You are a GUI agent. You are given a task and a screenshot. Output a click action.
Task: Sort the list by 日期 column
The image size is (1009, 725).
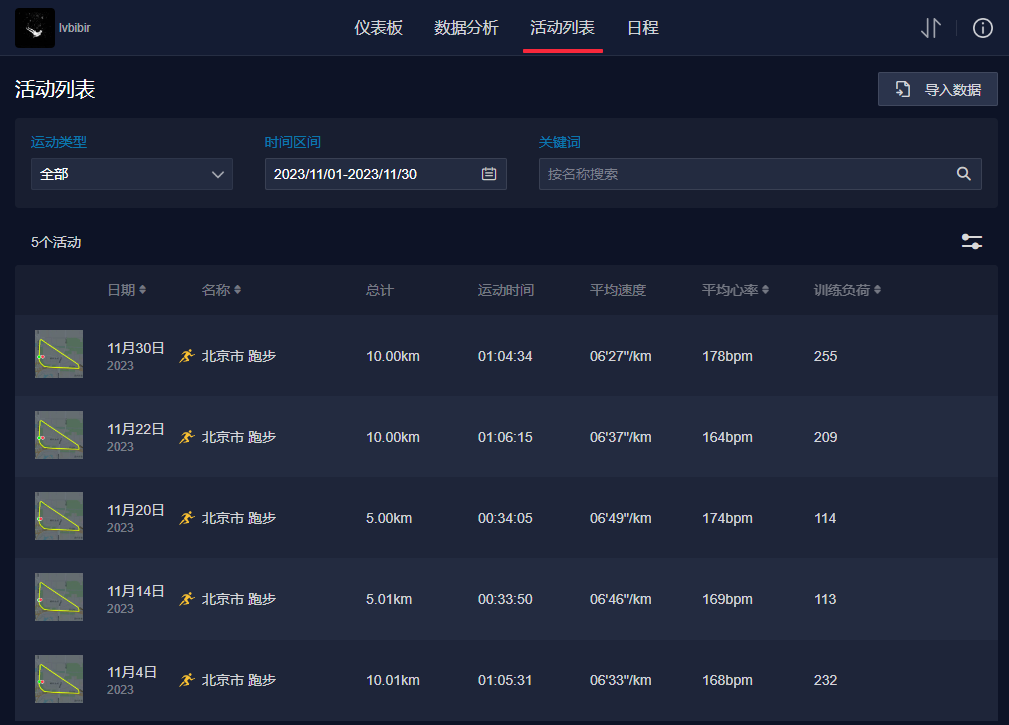(126, 290)
